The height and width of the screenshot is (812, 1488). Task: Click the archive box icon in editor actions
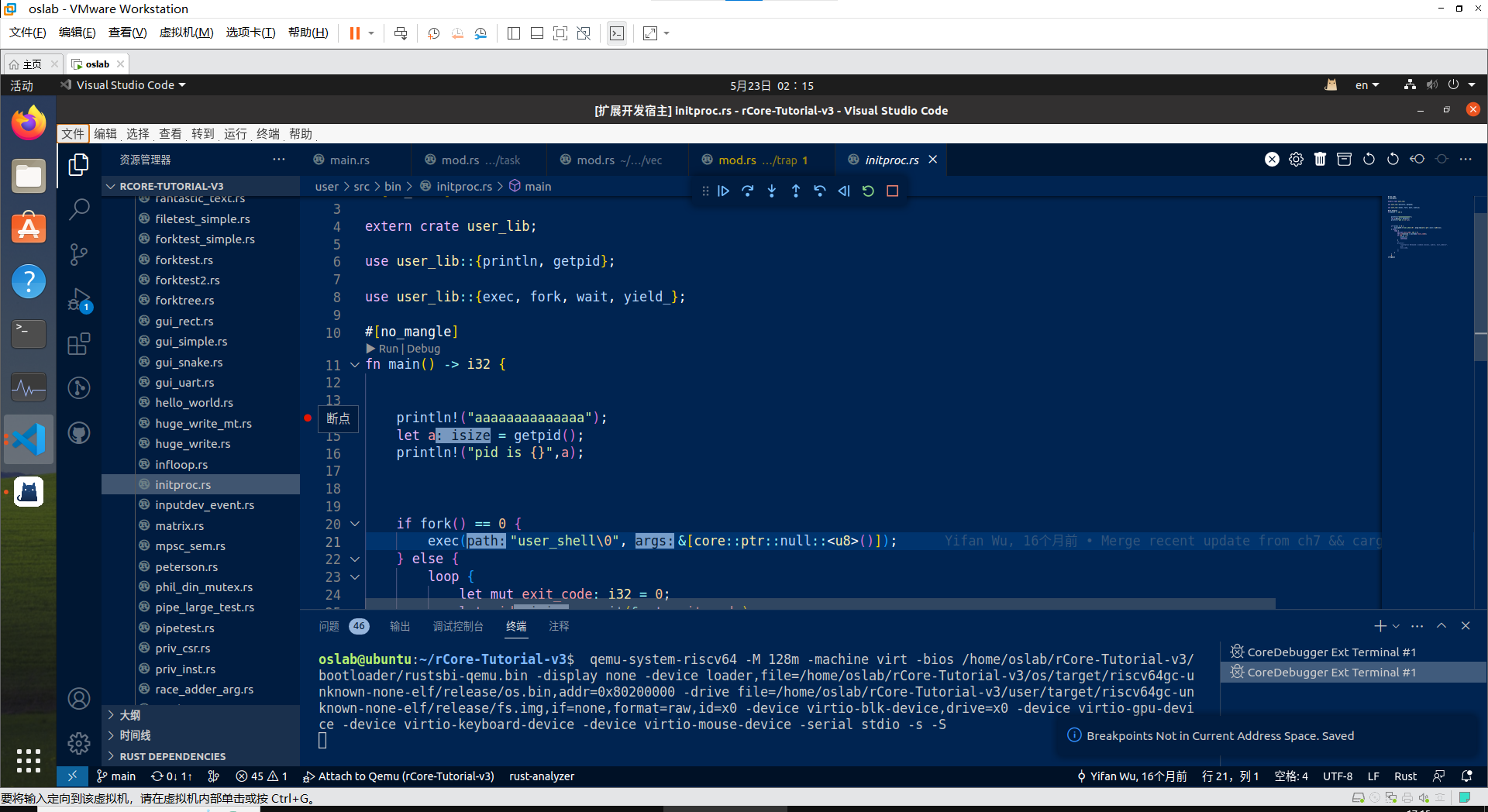pyautogui.click(x=1344, y=159)
